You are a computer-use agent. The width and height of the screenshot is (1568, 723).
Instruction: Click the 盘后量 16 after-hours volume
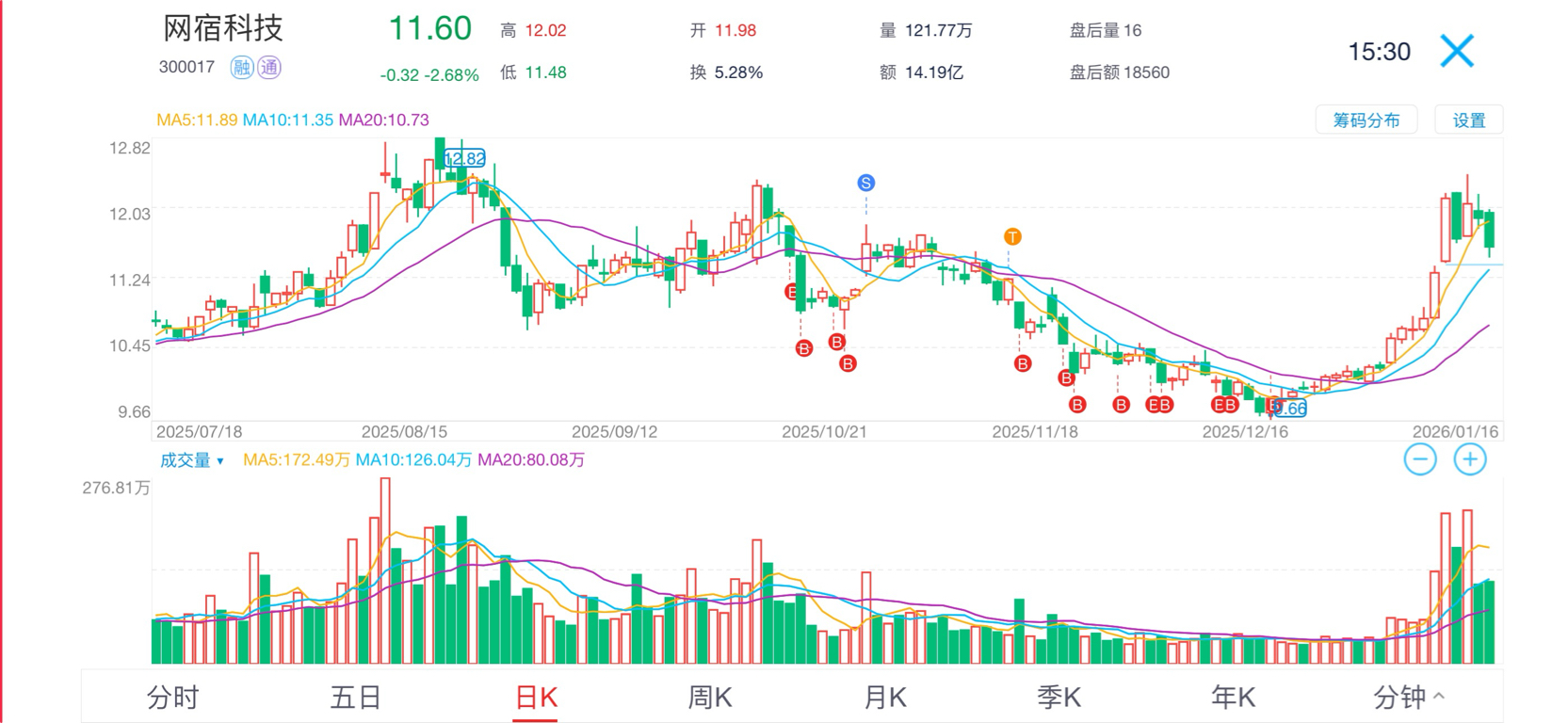click(x=1106, y=30)
